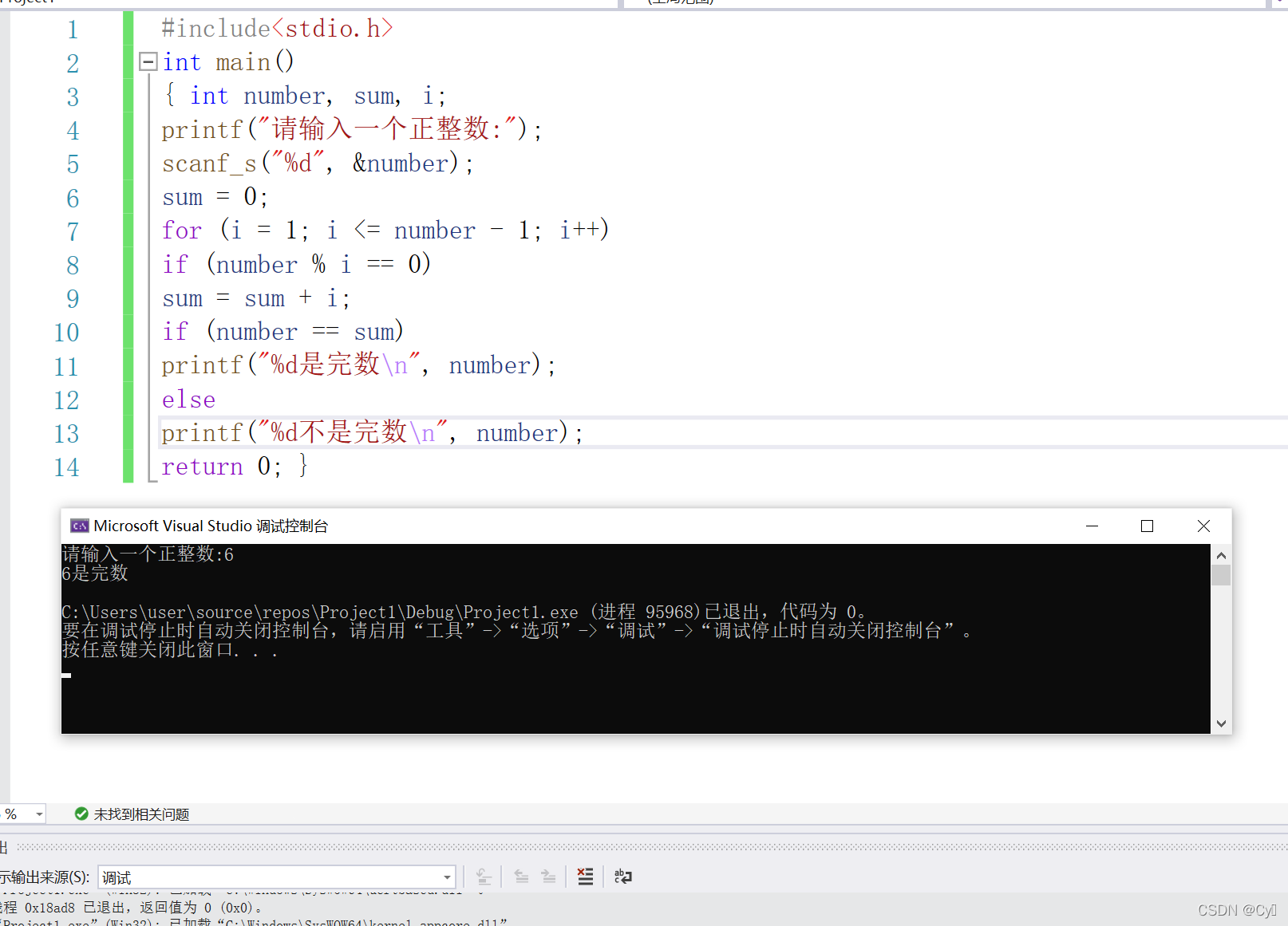Click the 'int main()' declaration text
1288x926 pixels.
coord(228,61)
